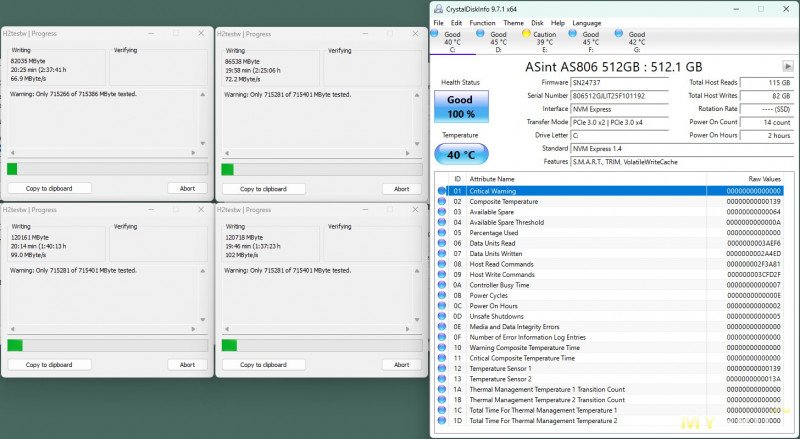Abort the H2testw test showing 82035 MByte
Image resolution: width=800 pixels, height=439 pixels.
coord(187,188)
